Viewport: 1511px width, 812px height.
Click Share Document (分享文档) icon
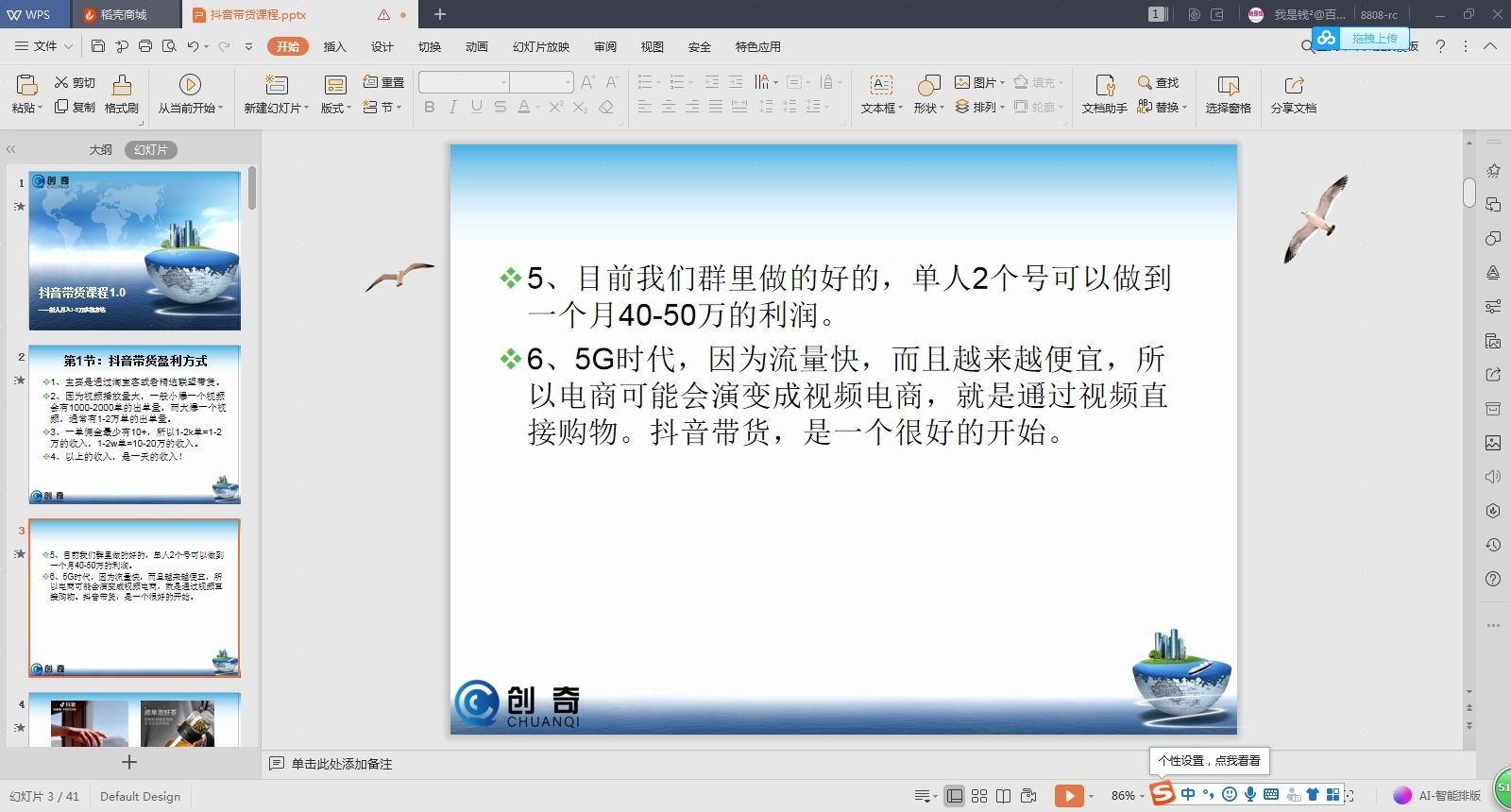pyautogui.click(x=1294, y=85)
